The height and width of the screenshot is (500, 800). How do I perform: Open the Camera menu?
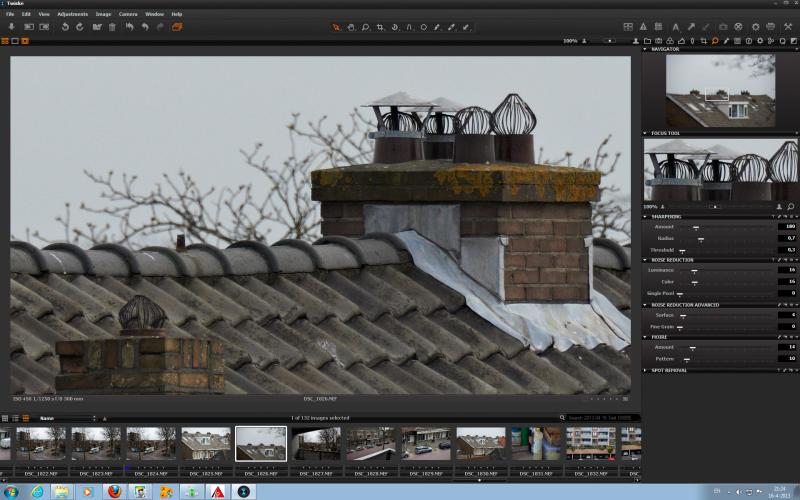[x=128, y=14]
